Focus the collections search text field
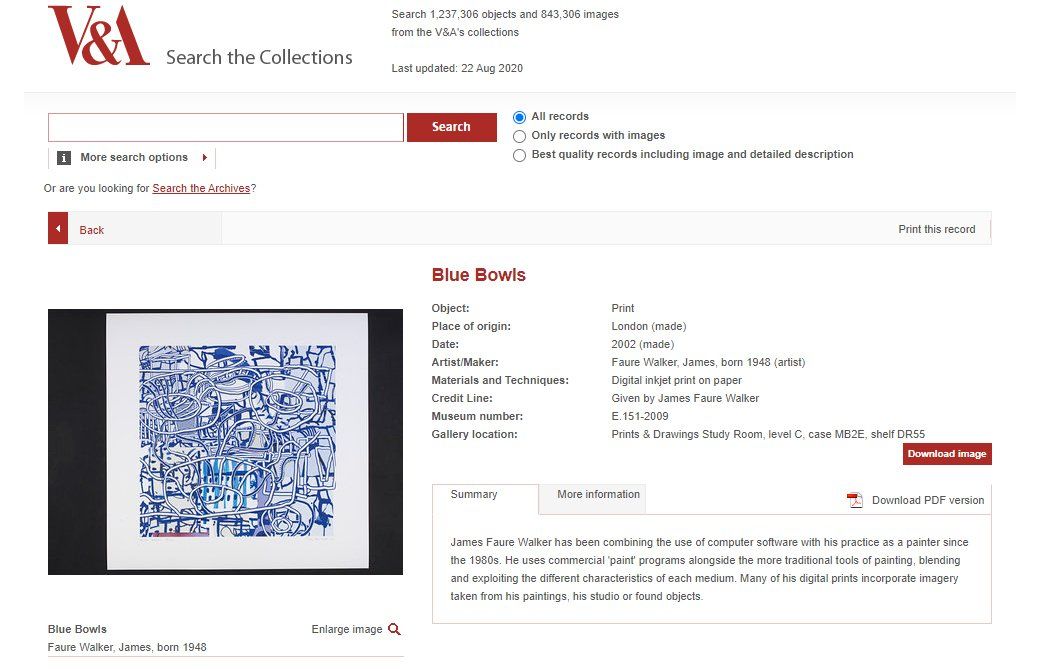1046x669 pixels. (x=226, y=127)
